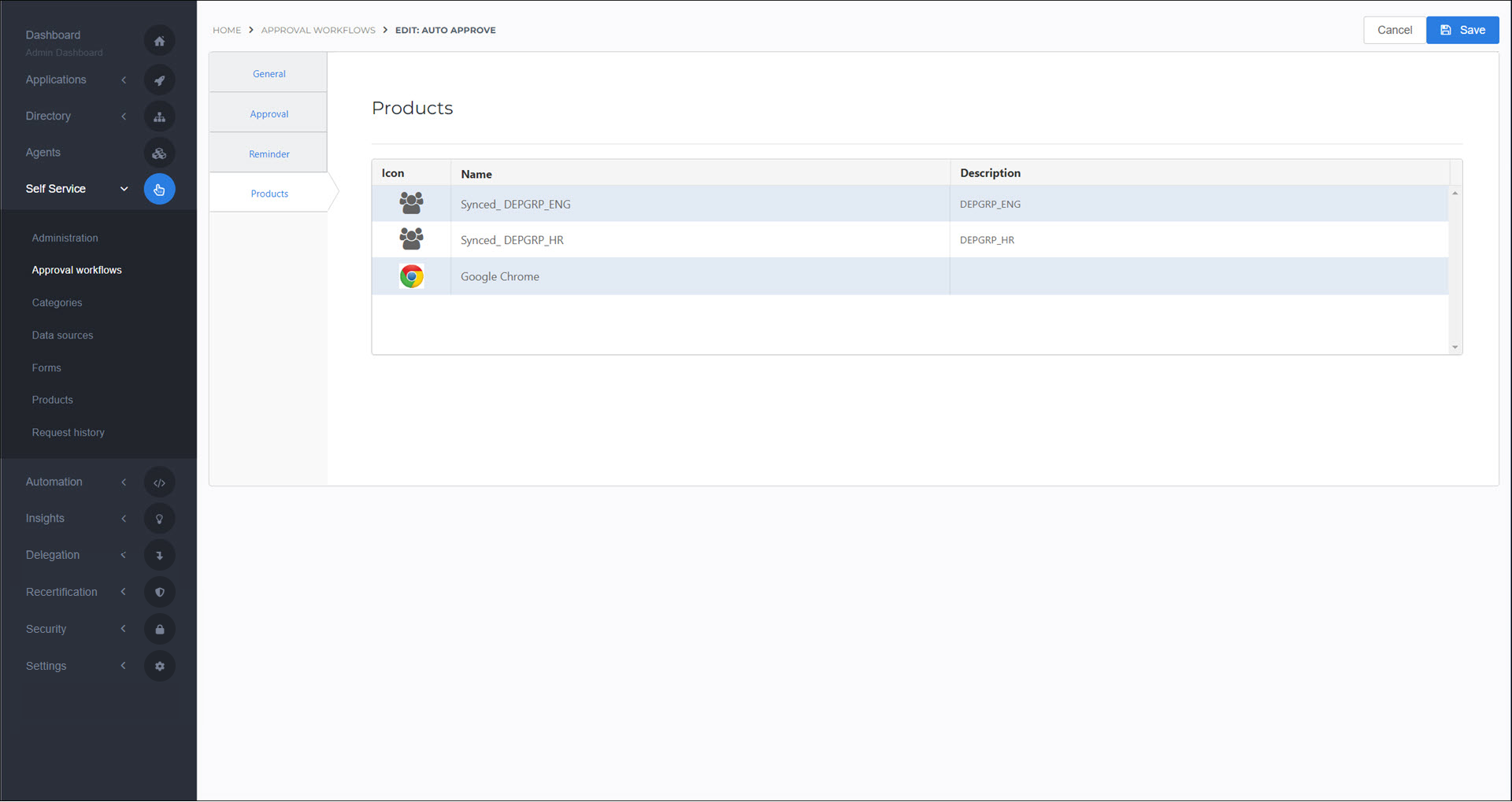Open the Automation code icon
This screenshot has width=1512, height=802.
click(159, 482)
